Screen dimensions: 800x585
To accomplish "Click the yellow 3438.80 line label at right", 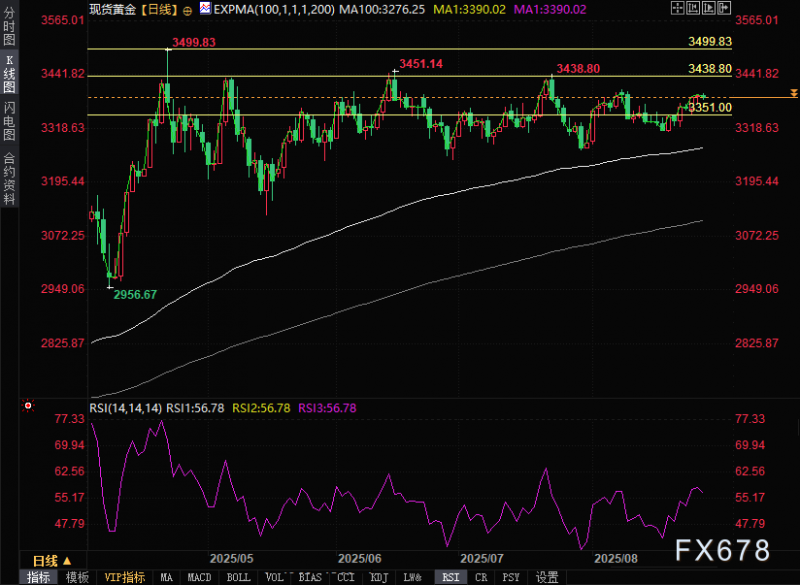I will [710, 68].
